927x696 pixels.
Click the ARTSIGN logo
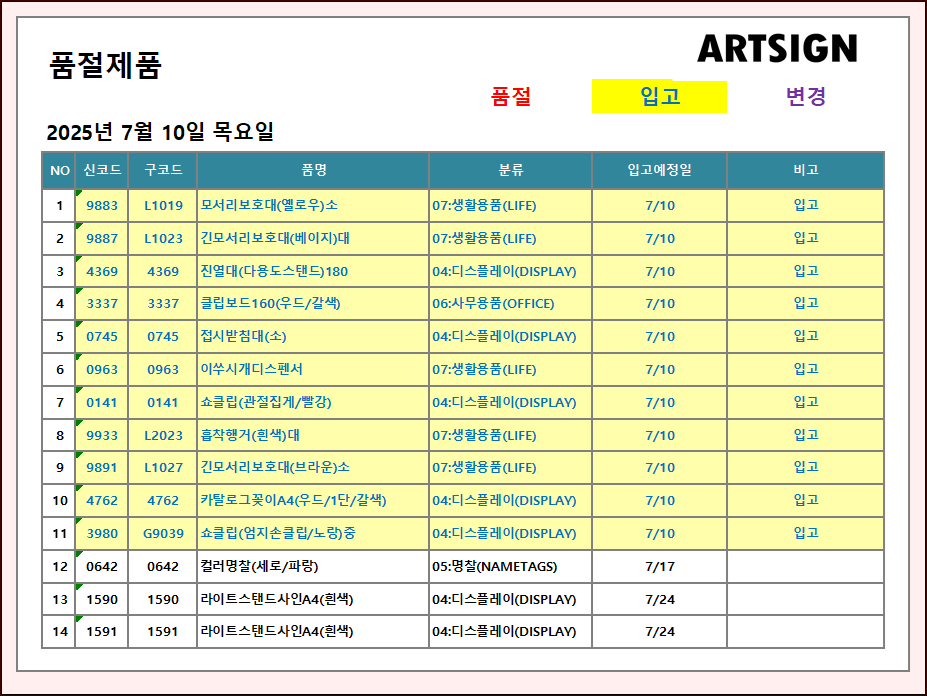pyautogui.click(x=776, y=48)
